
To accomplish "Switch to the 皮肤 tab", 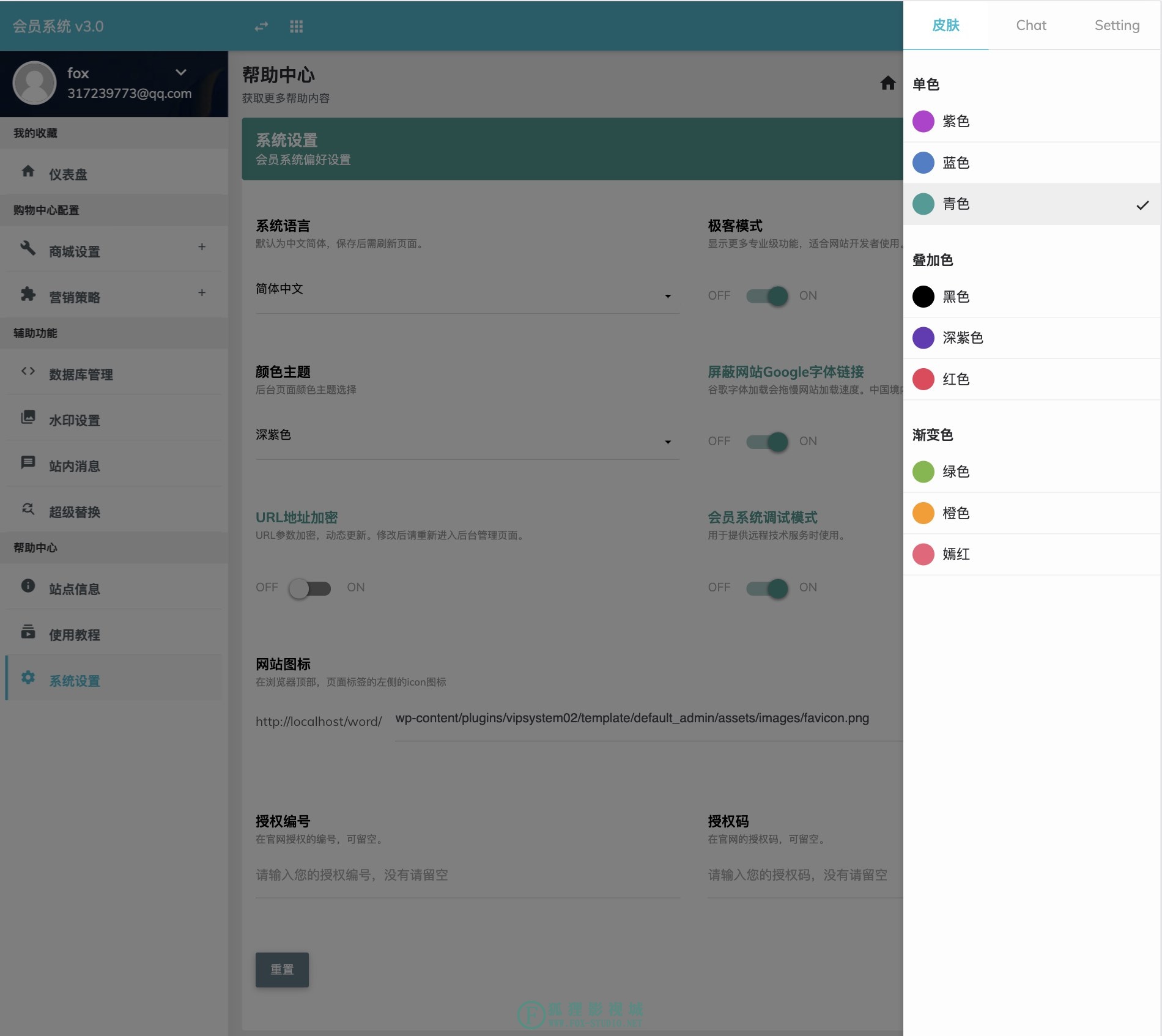I will (946, 25).
